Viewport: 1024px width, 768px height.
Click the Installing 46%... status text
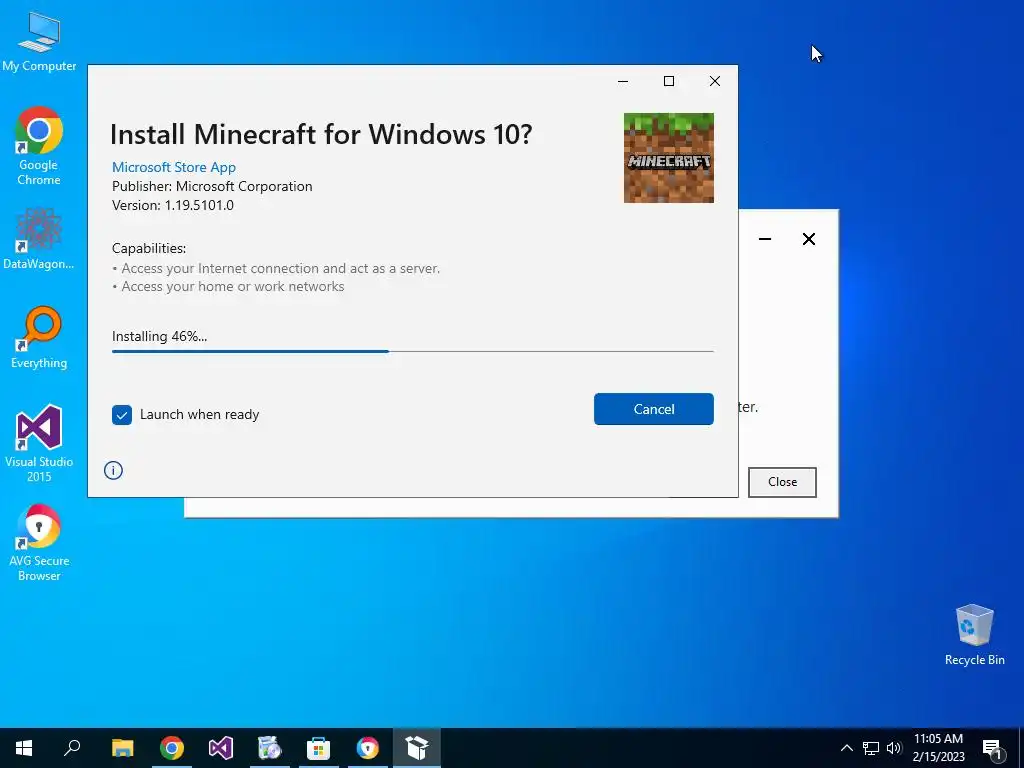point(159,336)
